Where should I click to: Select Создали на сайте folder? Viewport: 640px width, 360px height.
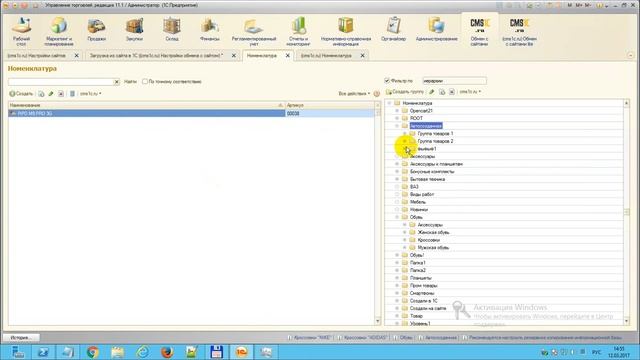[x=428, y=308]
